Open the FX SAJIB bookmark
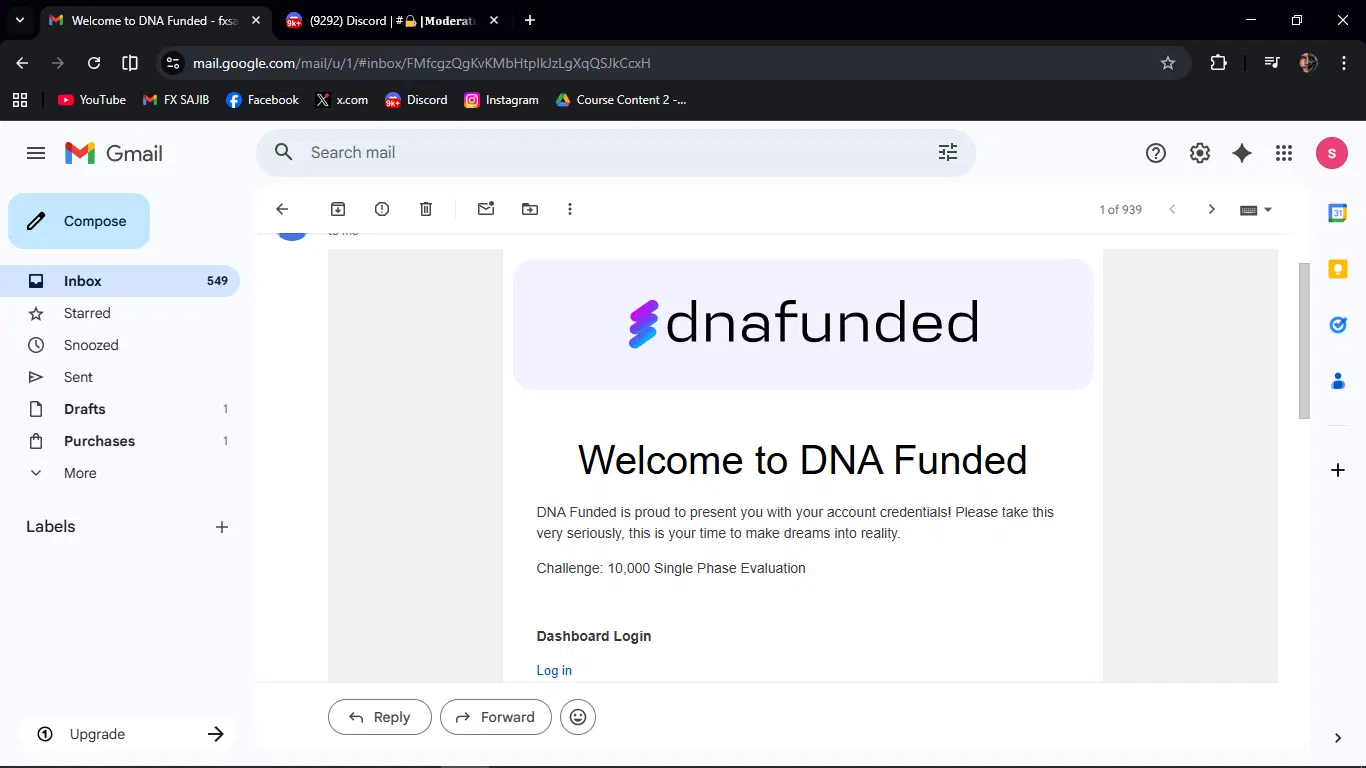Image resolution: width=1366 pixels, height=768 pixels. 176,100
